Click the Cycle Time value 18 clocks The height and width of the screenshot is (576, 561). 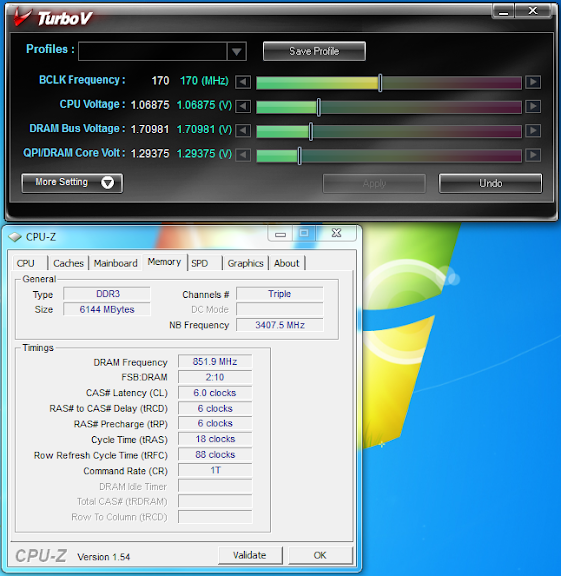click(x=215, y=439)
